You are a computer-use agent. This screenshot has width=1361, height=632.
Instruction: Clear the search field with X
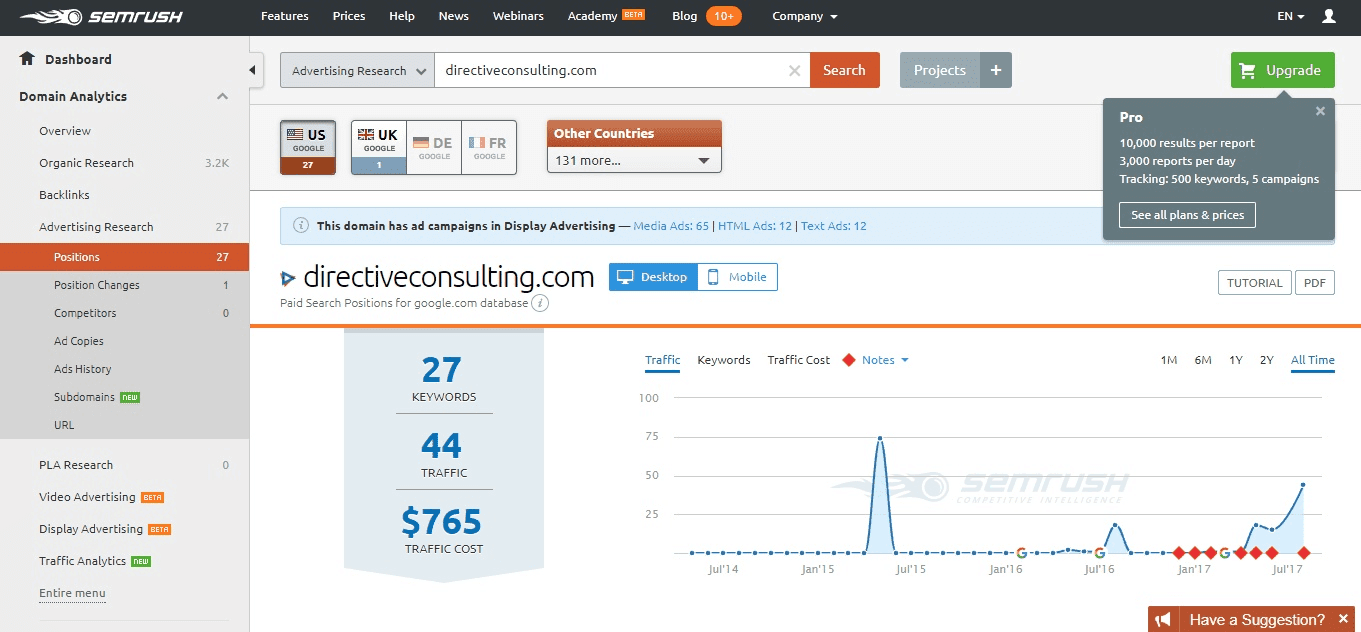pyautogui.click(x=795, y=70)
